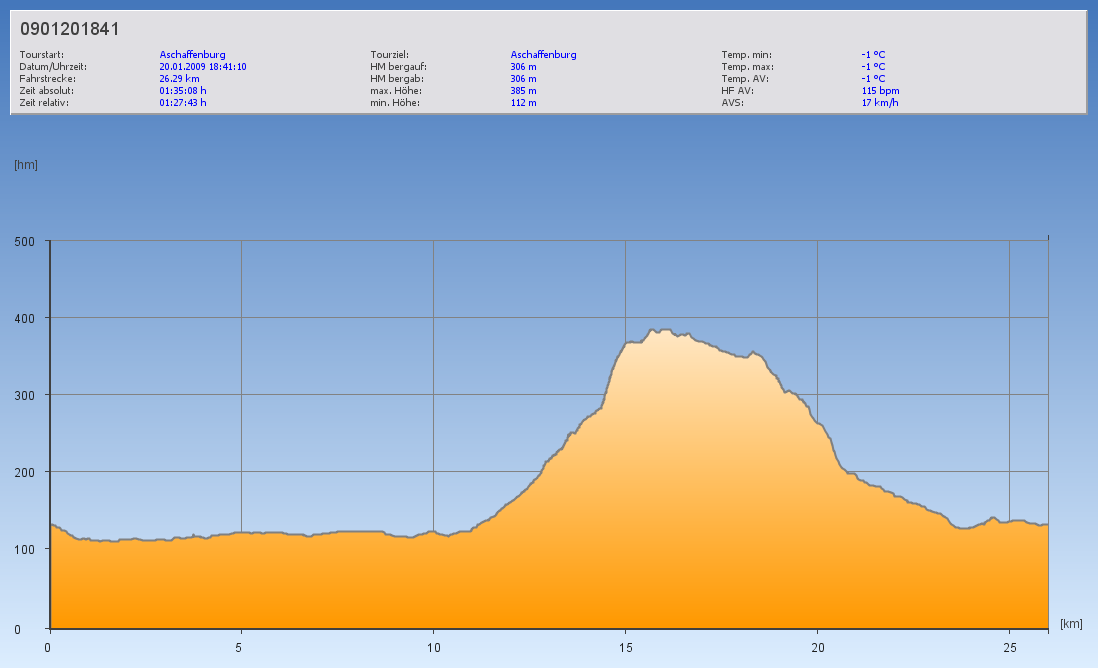The image size is (1098, 668).
Task: Select the Zeit absolut value 01:35:08 h
Action: click(183, 90)
